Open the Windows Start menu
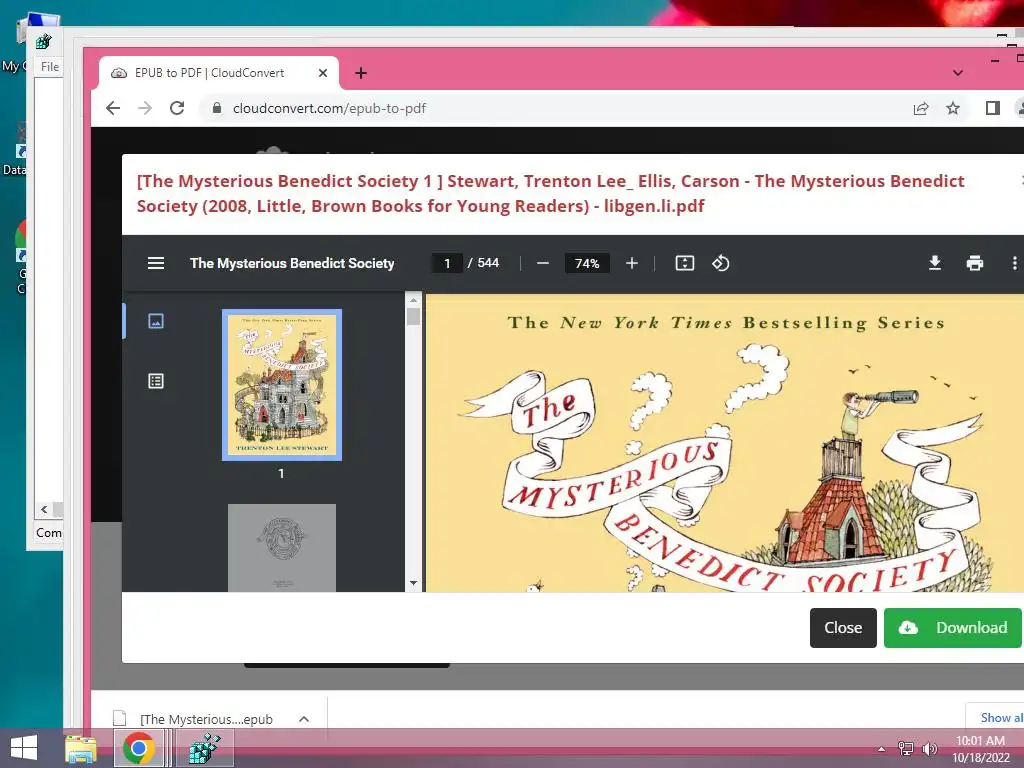This screenshot has width=1024, height=768. coord(24,748)
